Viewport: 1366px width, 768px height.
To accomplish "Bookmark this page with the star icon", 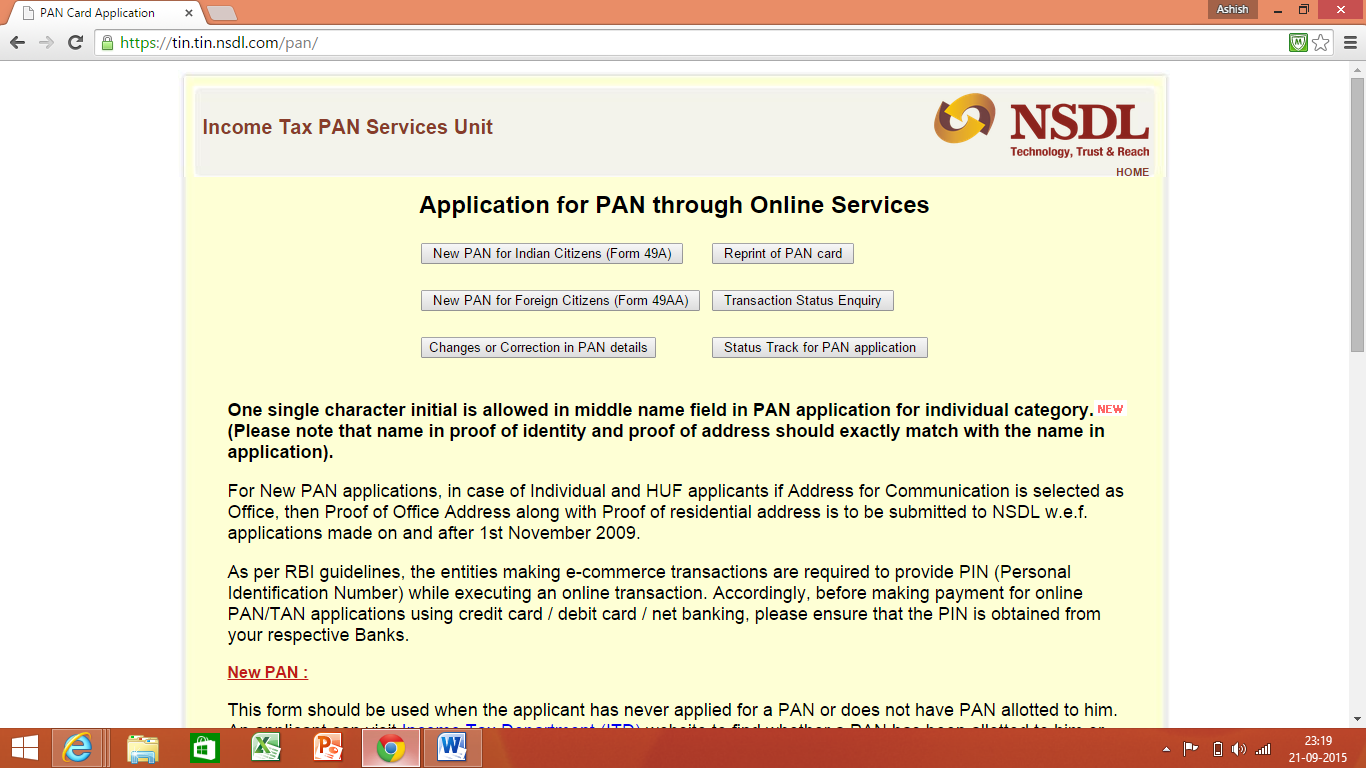I will (1321, 43).
